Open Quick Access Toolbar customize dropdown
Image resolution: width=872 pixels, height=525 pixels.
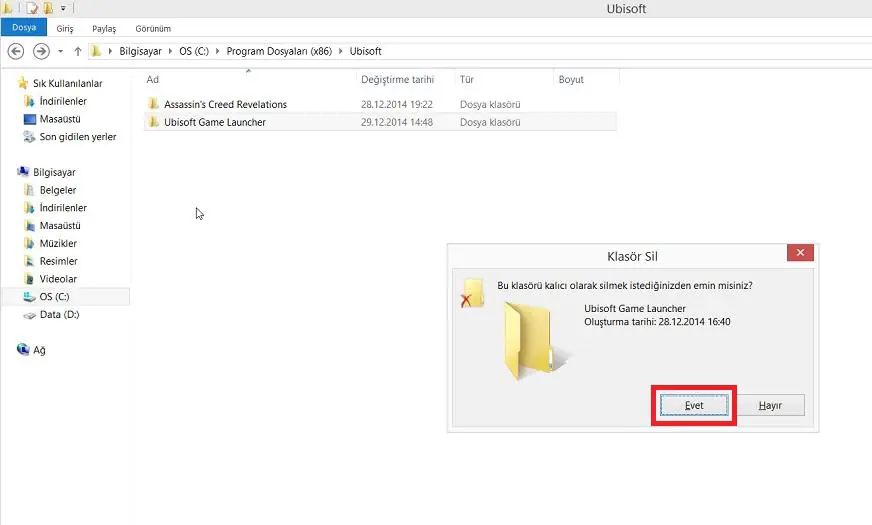click(63, 8)
